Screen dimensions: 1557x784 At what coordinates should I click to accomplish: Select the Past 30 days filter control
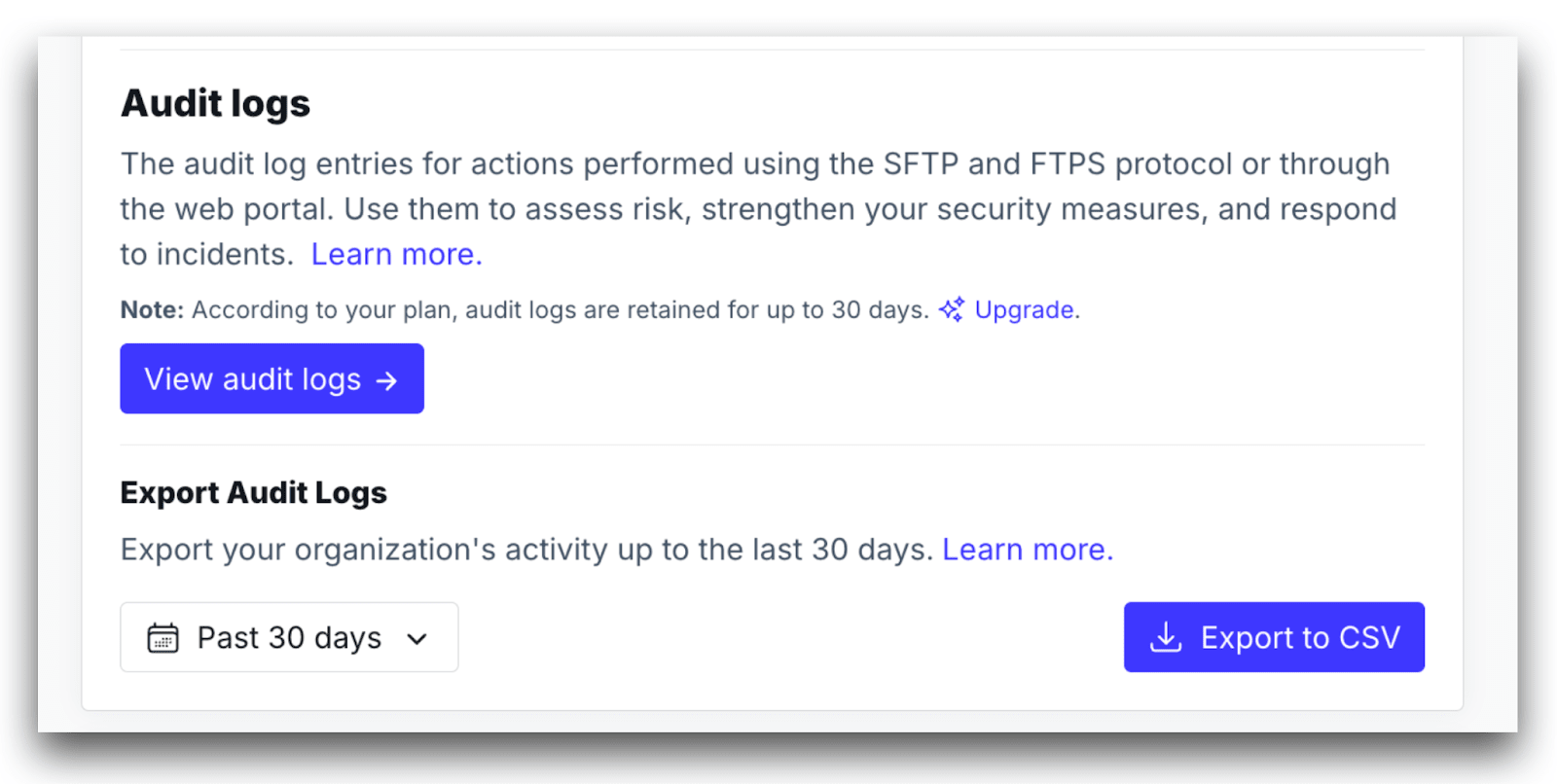point(288,637)
